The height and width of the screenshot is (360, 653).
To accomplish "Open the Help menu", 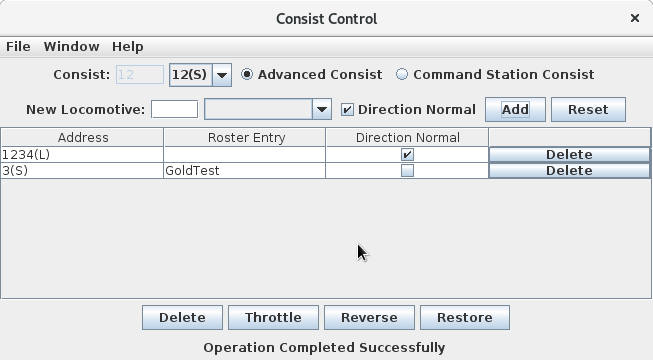I will tap(127, 46).
